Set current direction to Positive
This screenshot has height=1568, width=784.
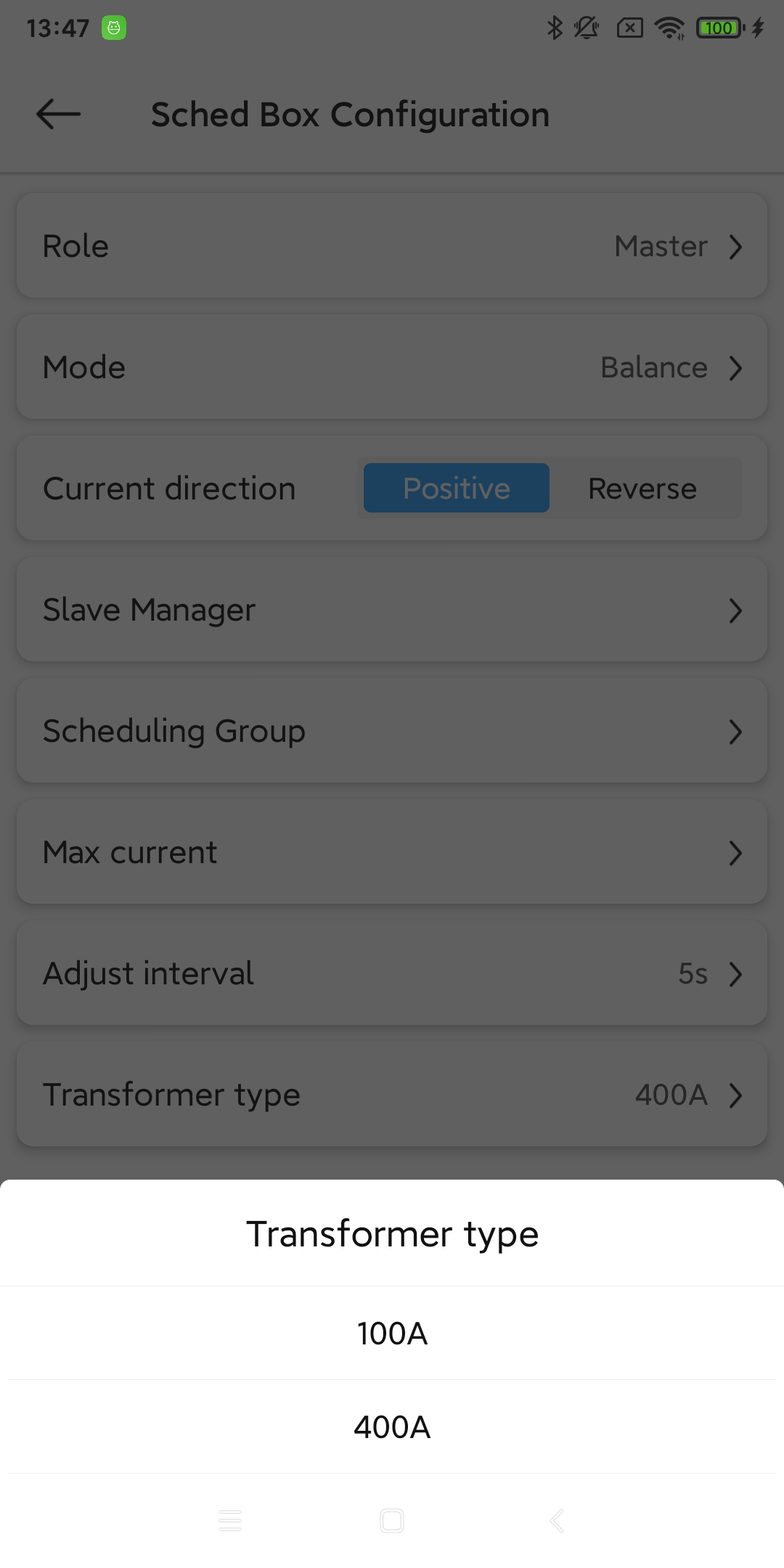pyautogui.click(x=456, y=489)
